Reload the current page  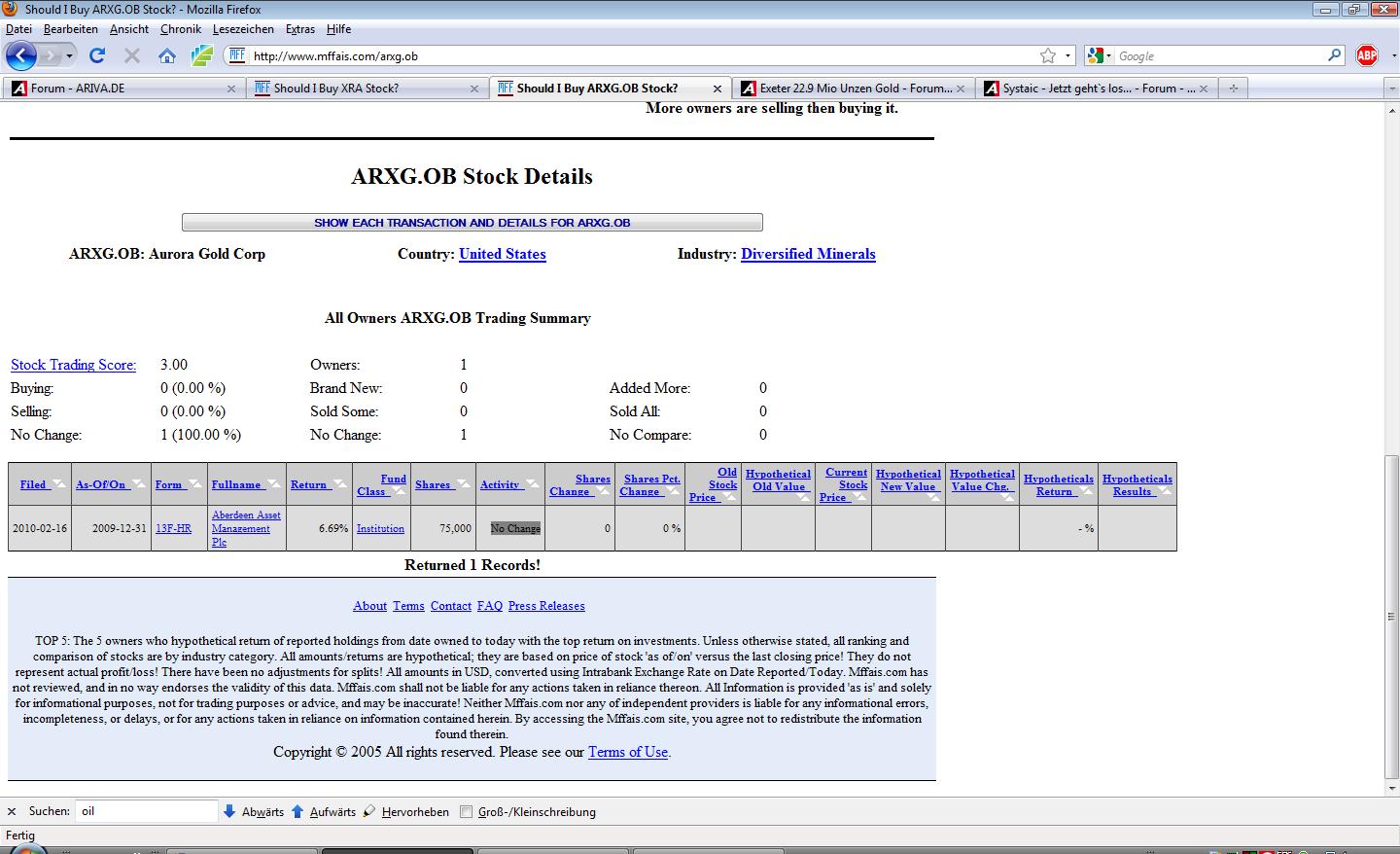tap(96, 55)
